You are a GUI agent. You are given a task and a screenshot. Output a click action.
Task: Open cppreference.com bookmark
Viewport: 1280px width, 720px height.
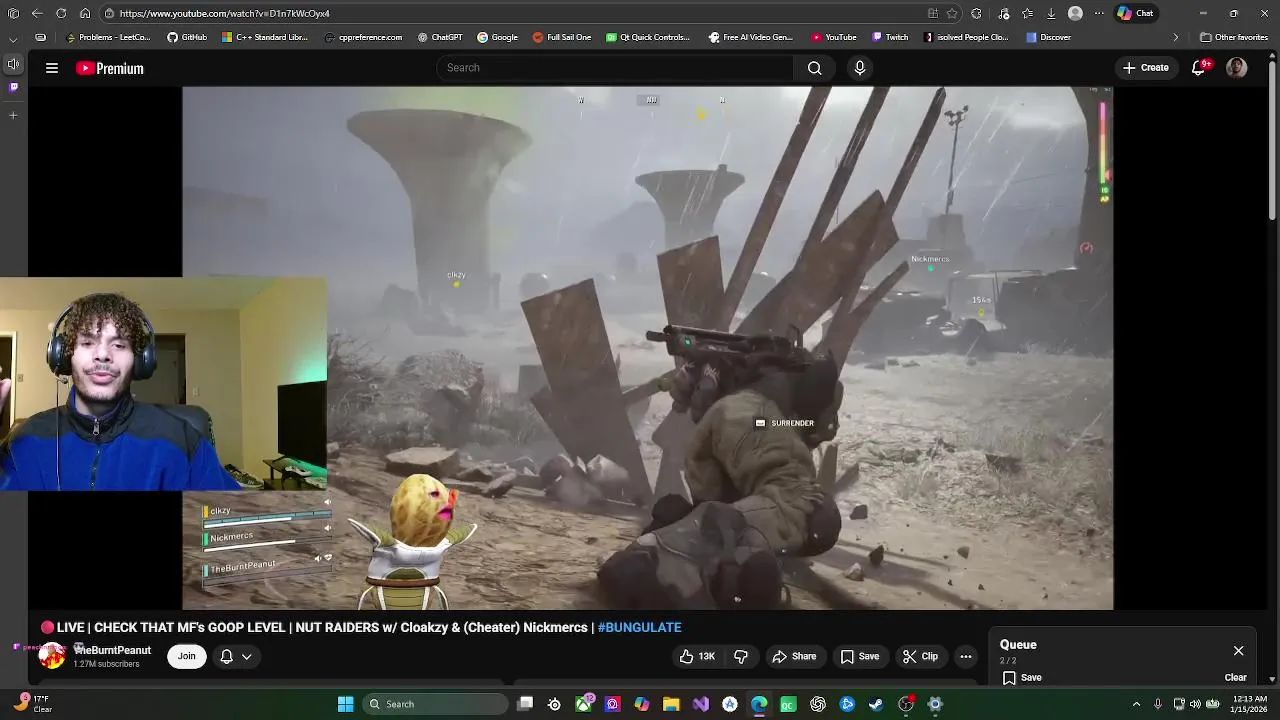point(364,37)
